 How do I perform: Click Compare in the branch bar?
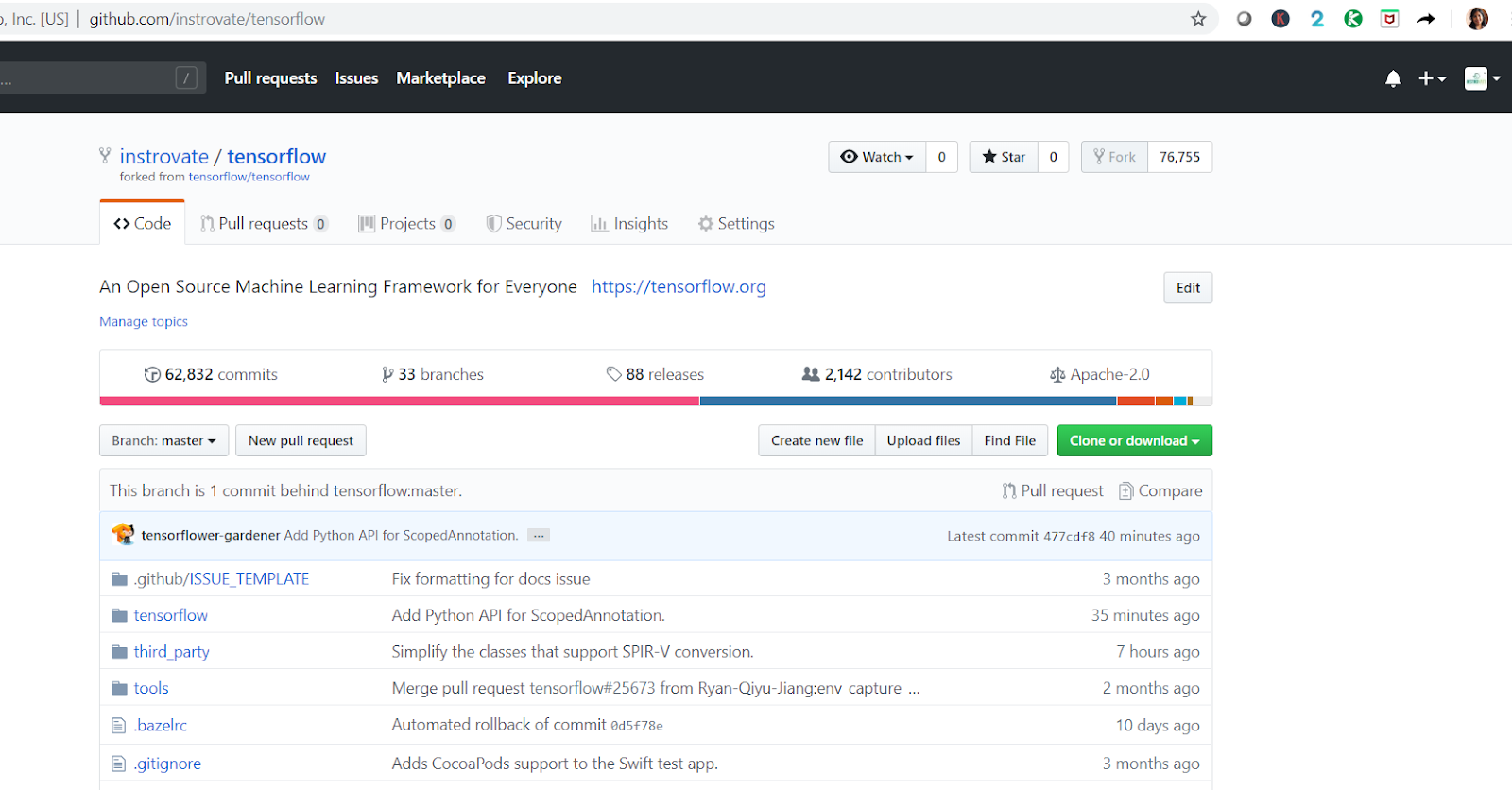[x=1160, y=490]
